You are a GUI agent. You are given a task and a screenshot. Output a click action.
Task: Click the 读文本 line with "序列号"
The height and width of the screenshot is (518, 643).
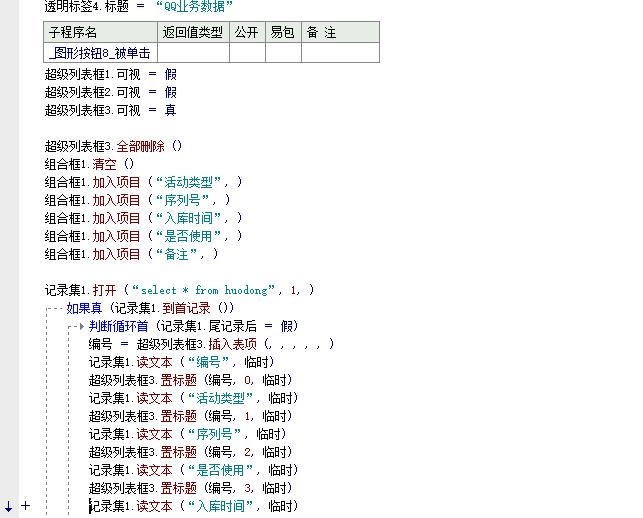(187, 434)
